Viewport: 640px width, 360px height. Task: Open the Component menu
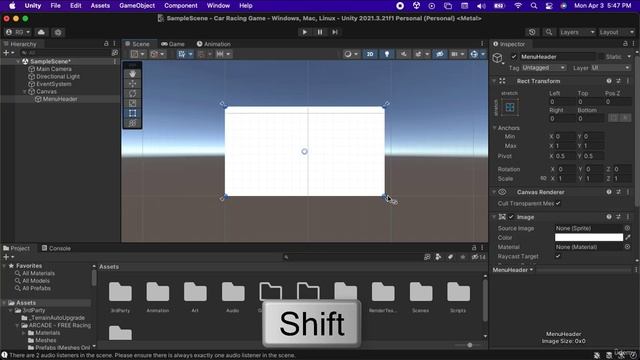pyautogui.click(x=180, y=6)
